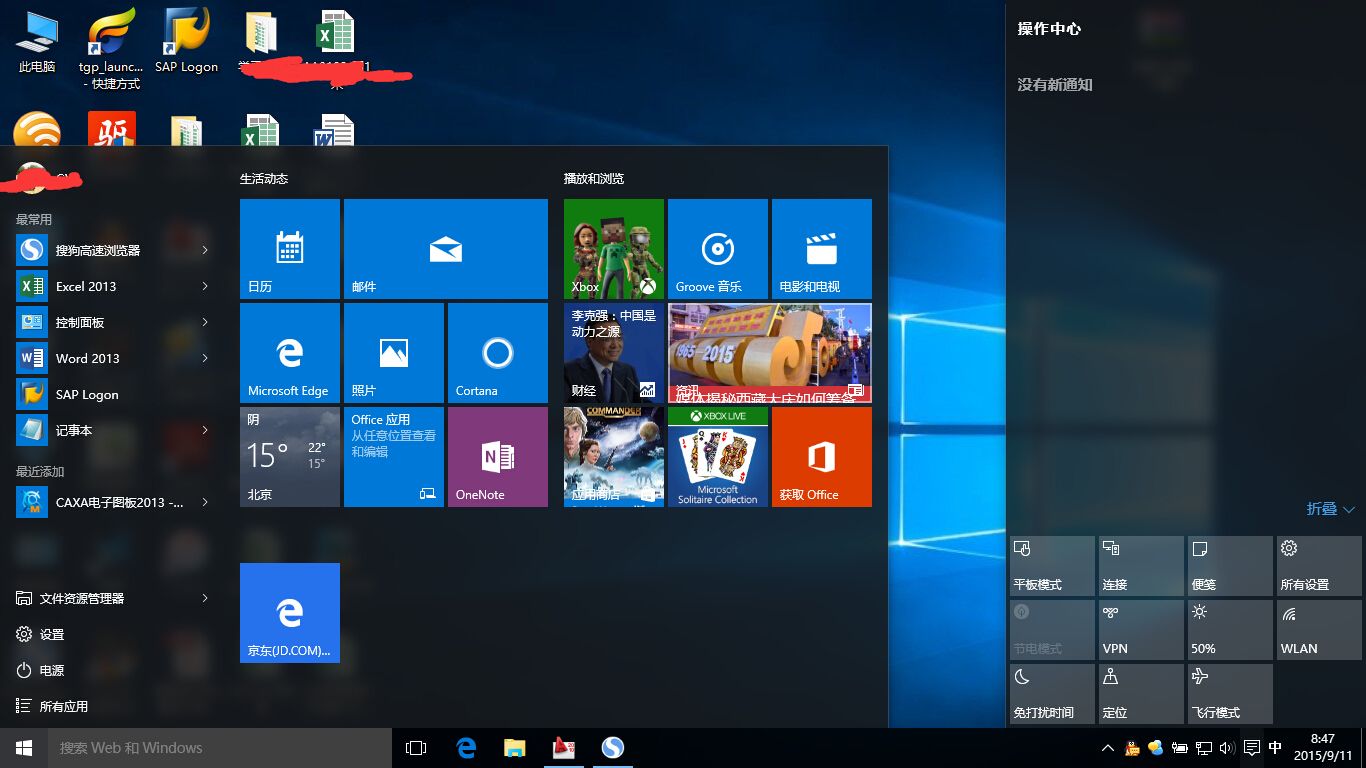Click the SAP Logon desktop shortcut
This screenshot has width=1366, height=768.
[186, 42]
